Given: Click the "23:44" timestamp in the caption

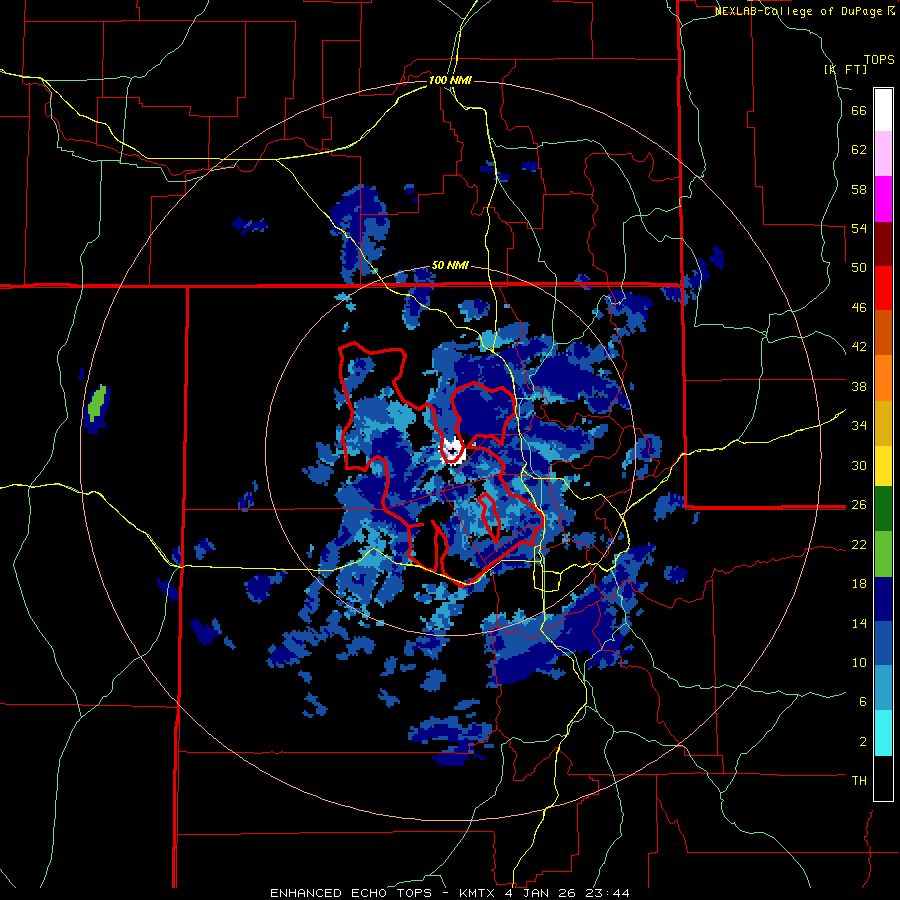Looking at the screenshot, I should pyautogui.click(x=608, y=893).
